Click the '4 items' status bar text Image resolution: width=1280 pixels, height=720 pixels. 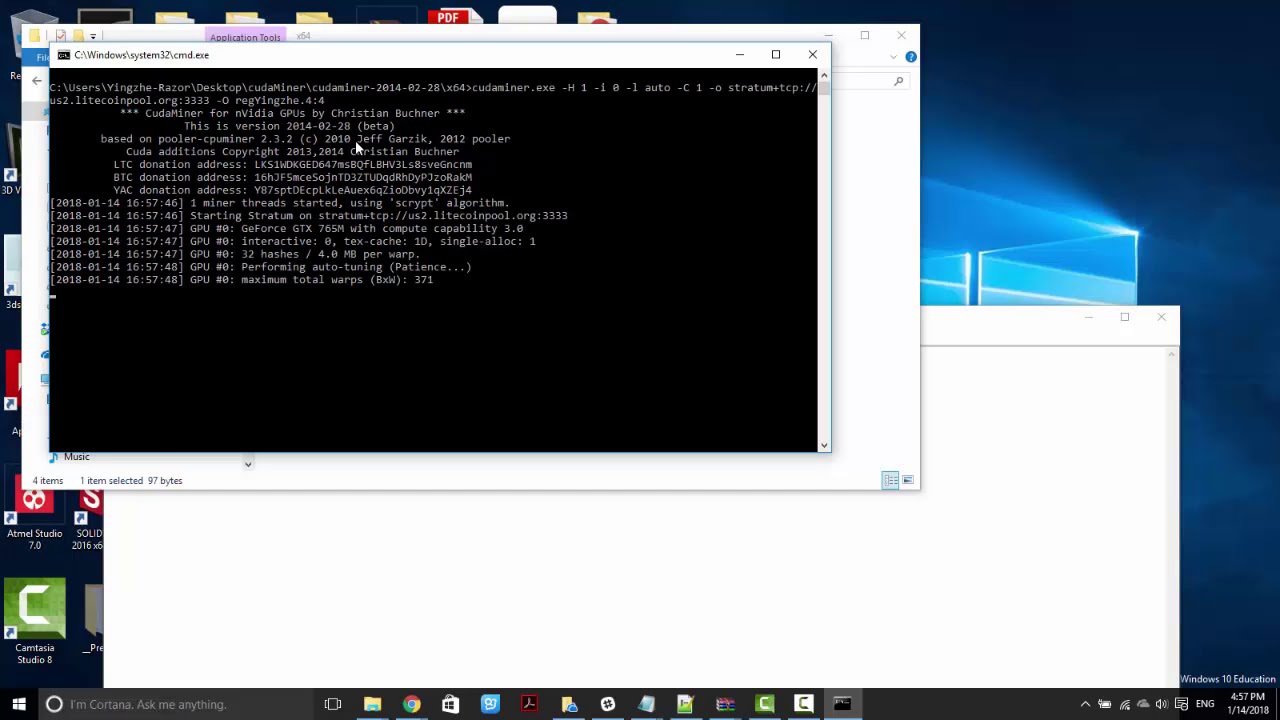click(x=47, y=481)
